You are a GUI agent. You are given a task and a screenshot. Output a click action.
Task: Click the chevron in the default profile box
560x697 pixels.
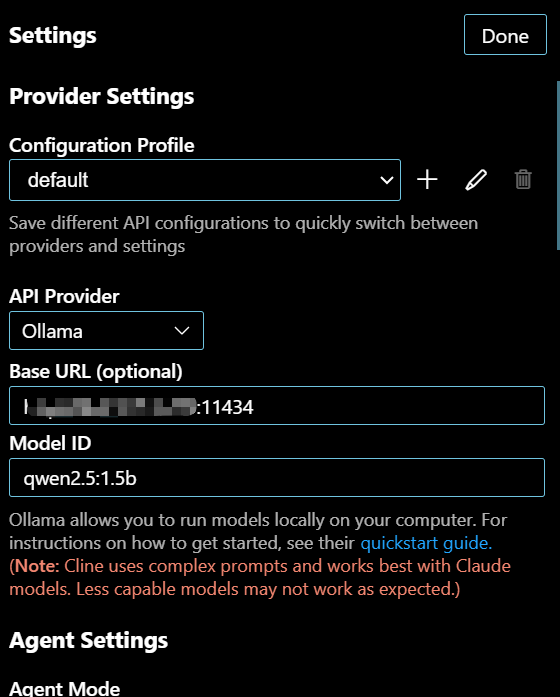click(x=387, y=180)
